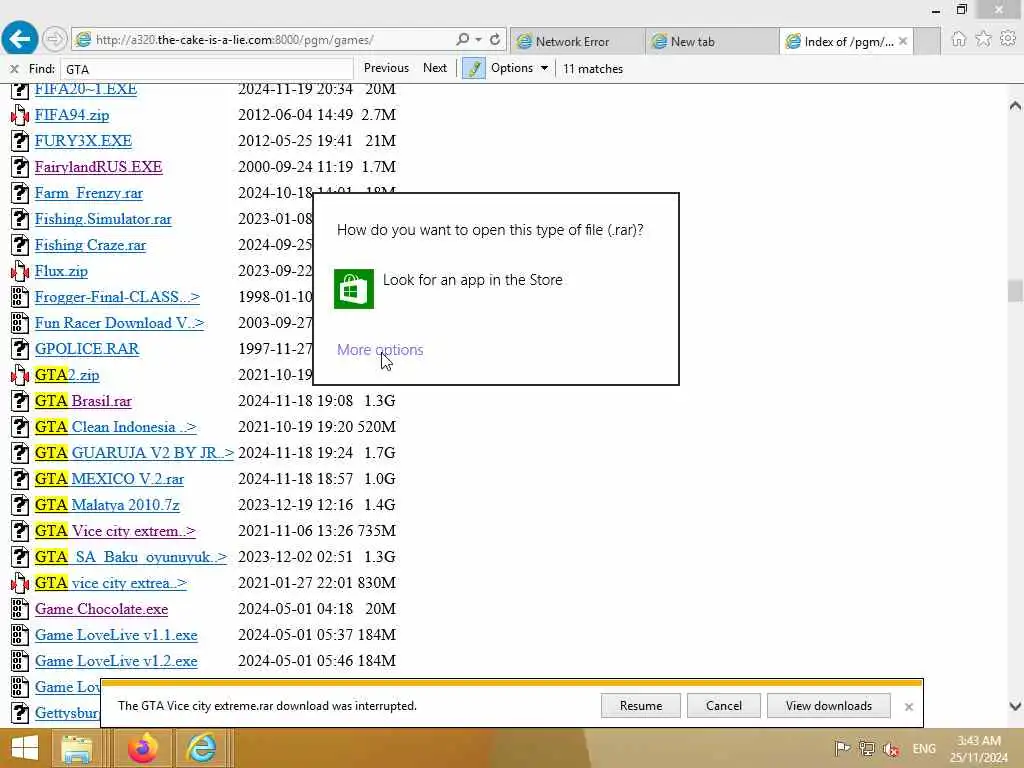Open Favorites star icon

(x=983, y=39)
